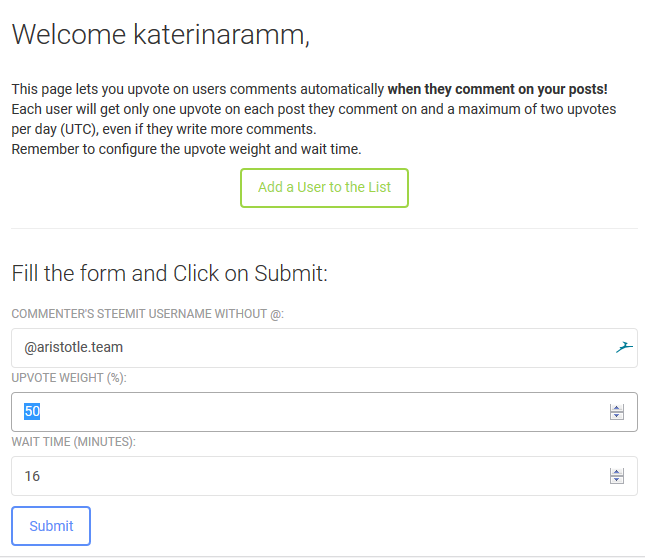Click the Commenter's Steemit Username label
645x558 pixels.
[148, 314]
